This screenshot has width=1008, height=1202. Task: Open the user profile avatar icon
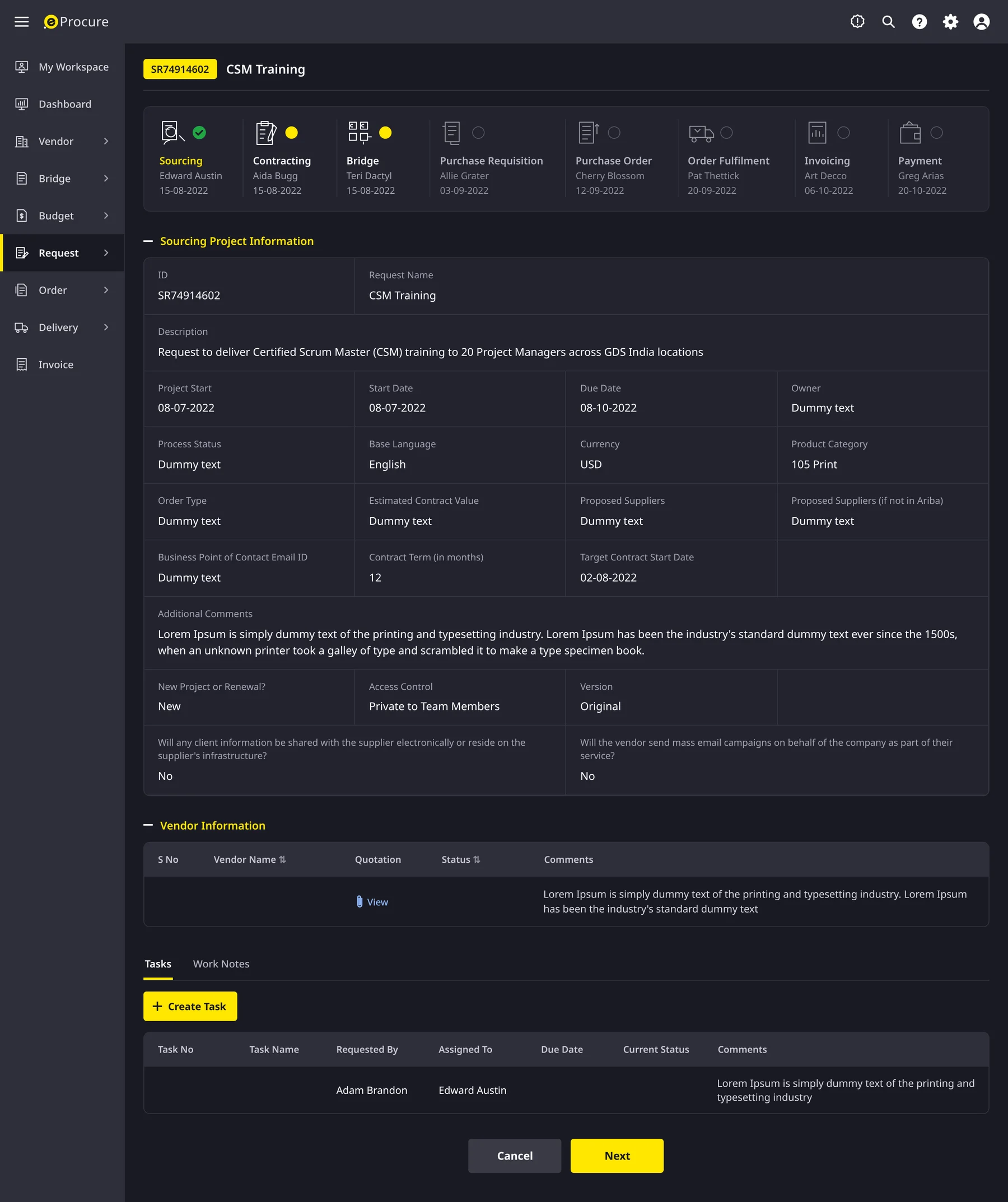(x=981, y=22)
